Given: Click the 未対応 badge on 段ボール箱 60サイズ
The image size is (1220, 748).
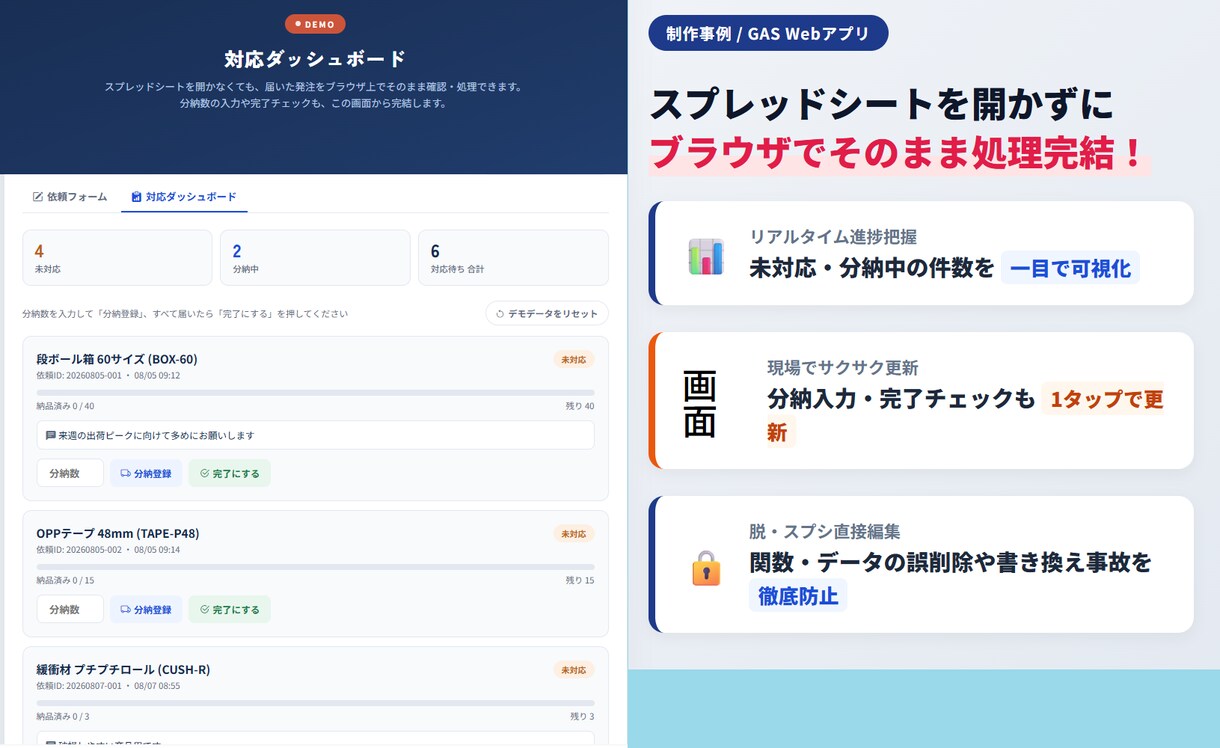Looking at the screenshot, I should pos(573,359).
